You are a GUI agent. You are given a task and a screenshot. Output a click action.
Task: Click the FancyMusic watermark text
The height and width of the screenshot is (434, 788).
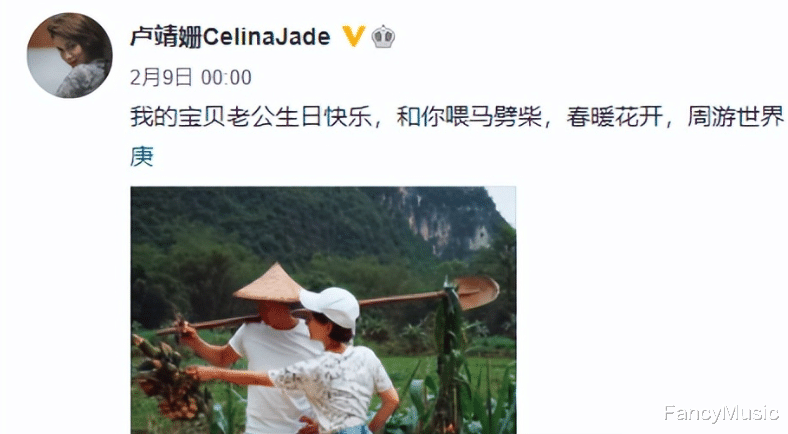721,413
